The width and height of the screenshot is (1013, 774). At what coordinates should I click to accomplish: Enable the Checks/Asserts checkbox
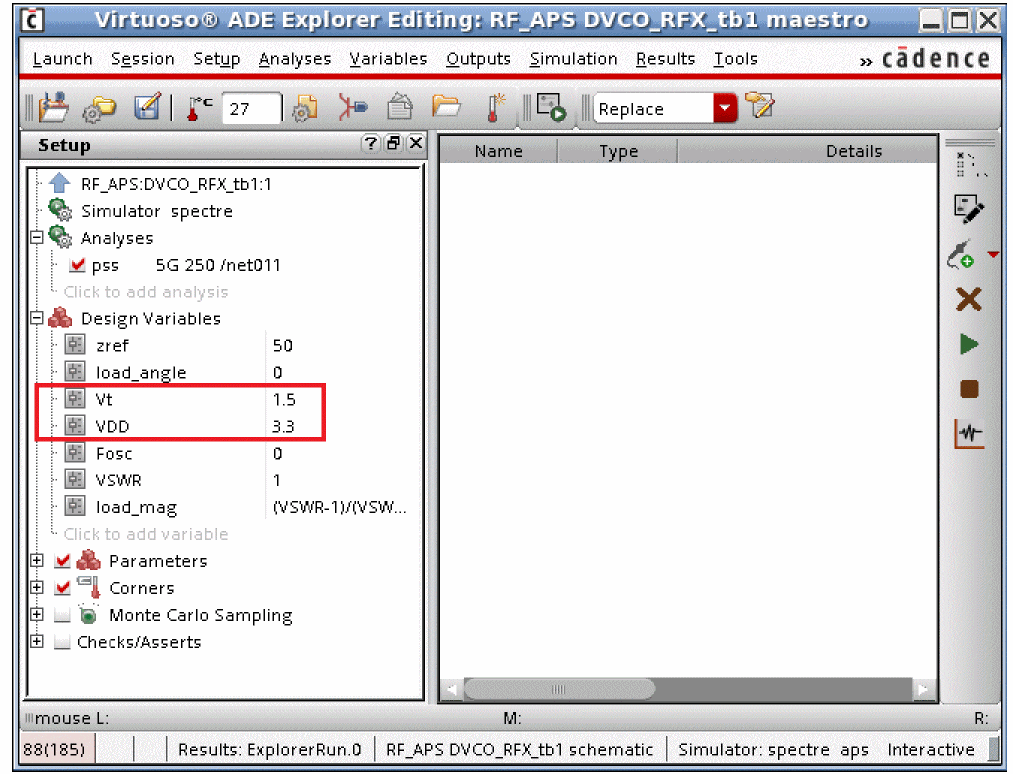click(63, 642)
